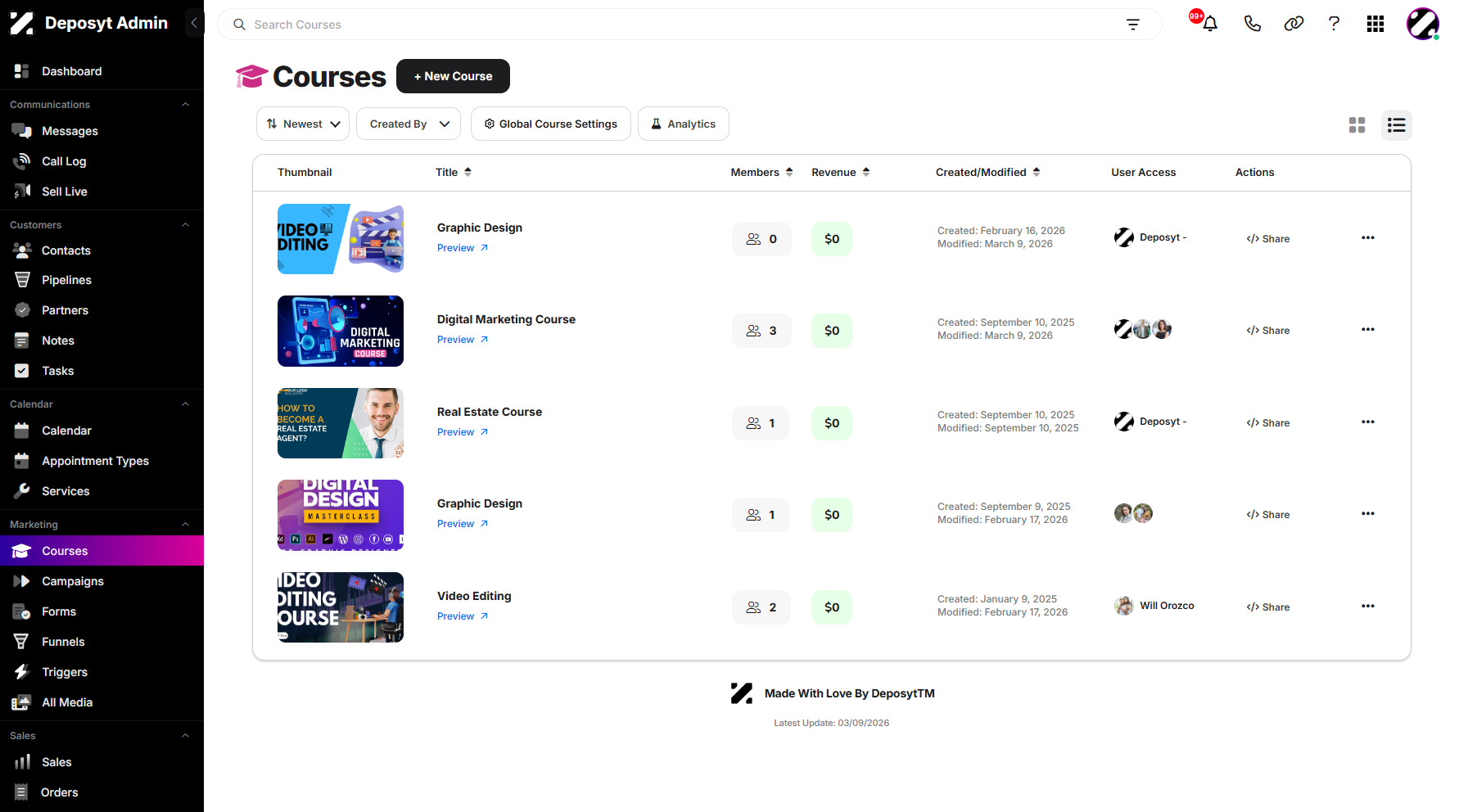
Task: Collapse the Sales sidebar section
Action: 186,736
